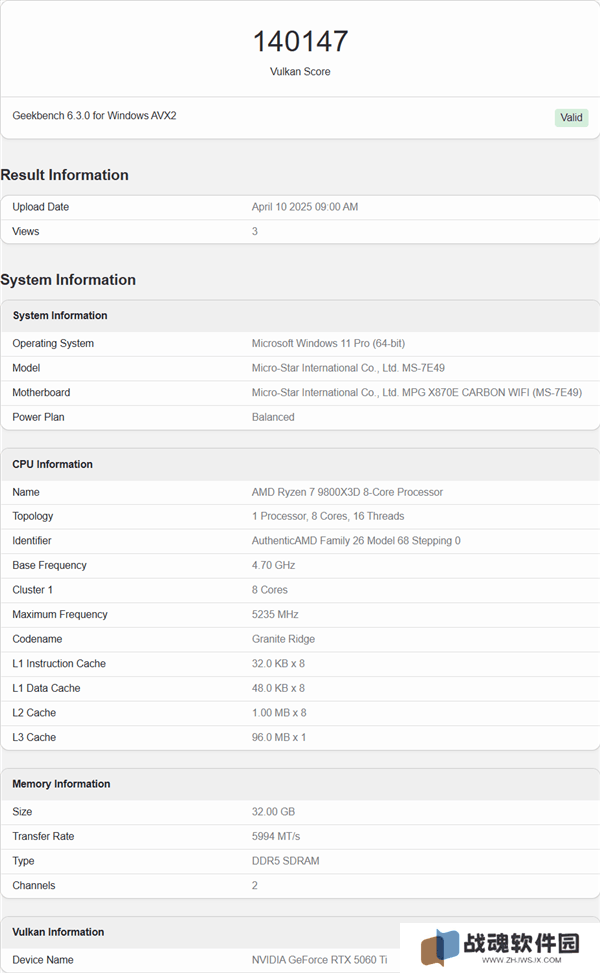Click Geekbench 6.3.0 for Windows AVX2 text
The height and width of the screenshot is (973, 600).
[x=94, y=115]
